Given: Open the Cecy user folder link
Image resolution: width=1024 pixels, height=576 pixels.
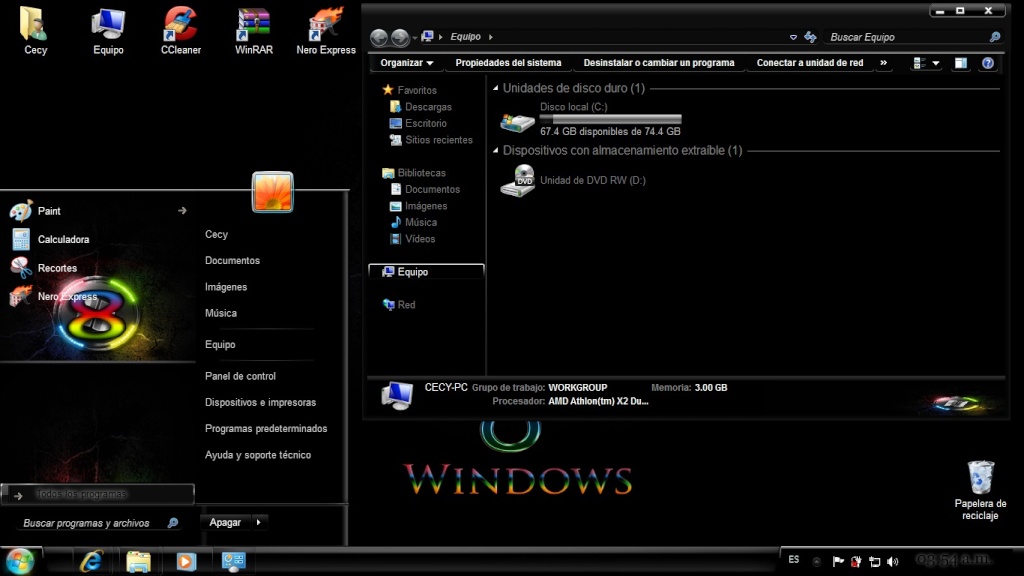Looking at the screenshot, I should [x=216, y=234].
